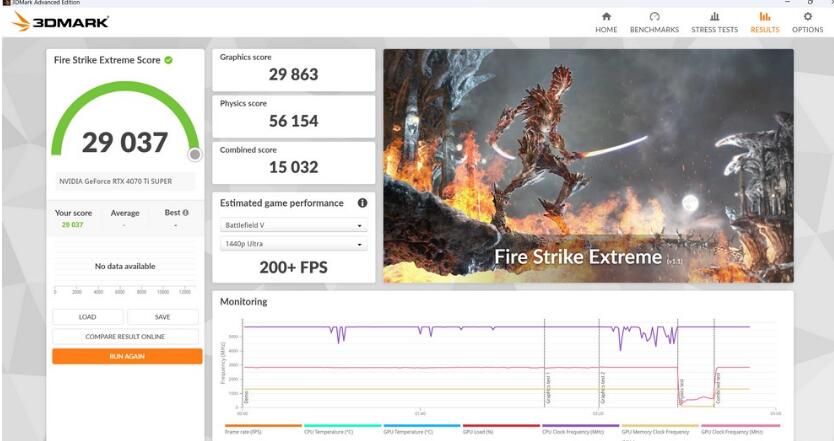Click the Monitoring section heading
Screen dimensions: 834x441
point(244,302)
